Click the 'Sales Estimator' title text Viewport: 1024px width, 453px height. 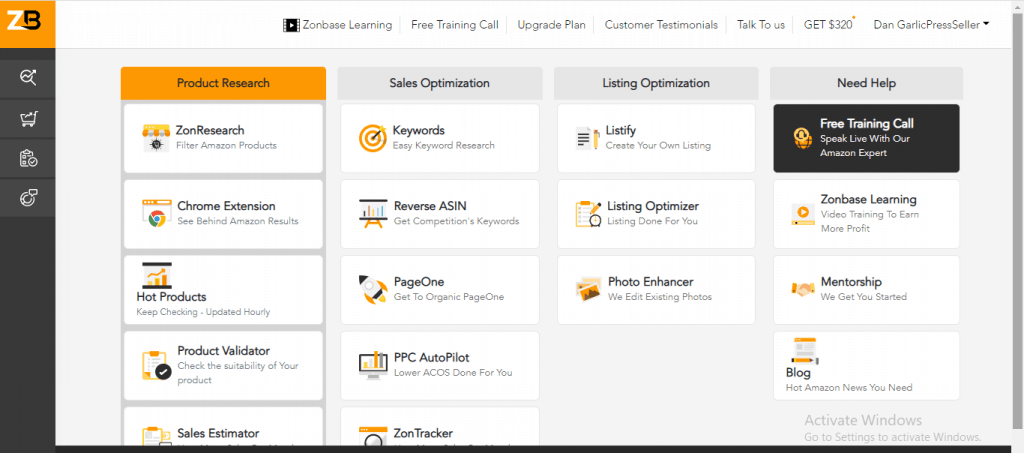click(x=218, y=433)
